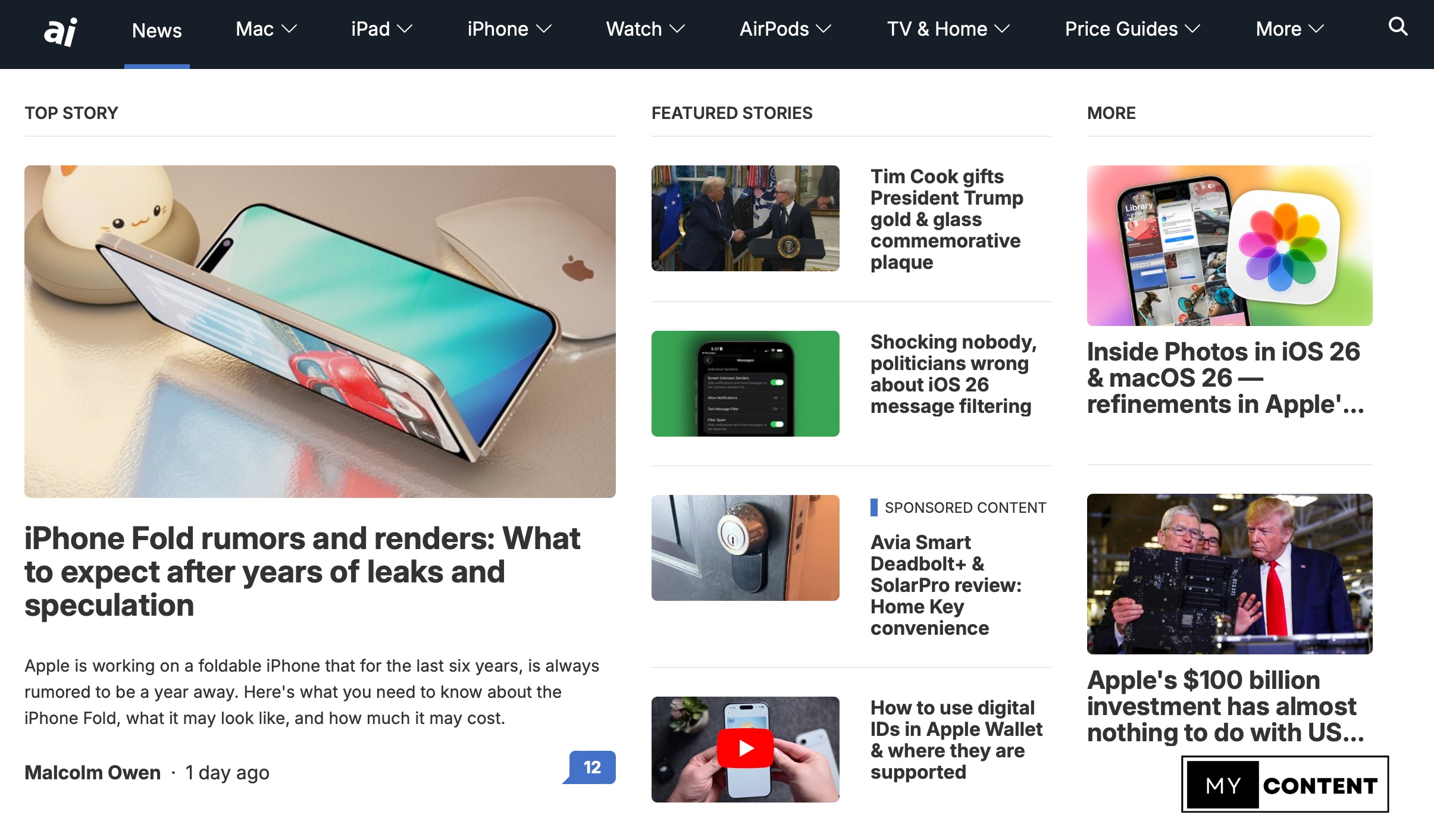Expand the Mac dropdown menu

(x=266, y=29)
